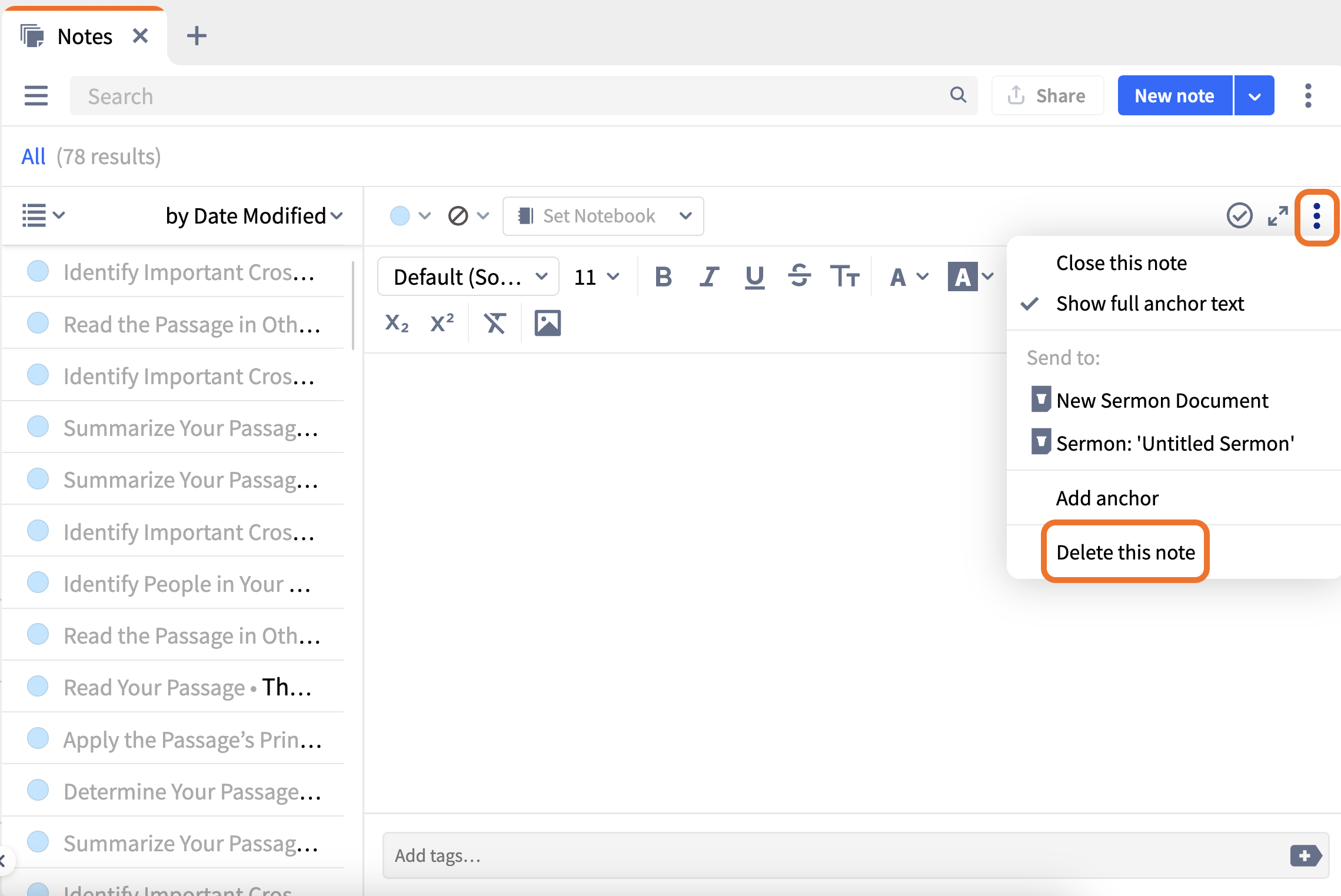This screenshot has height=896, width=1341.
Task: Click the list view mode icon
Action: (x=34, y=215)
